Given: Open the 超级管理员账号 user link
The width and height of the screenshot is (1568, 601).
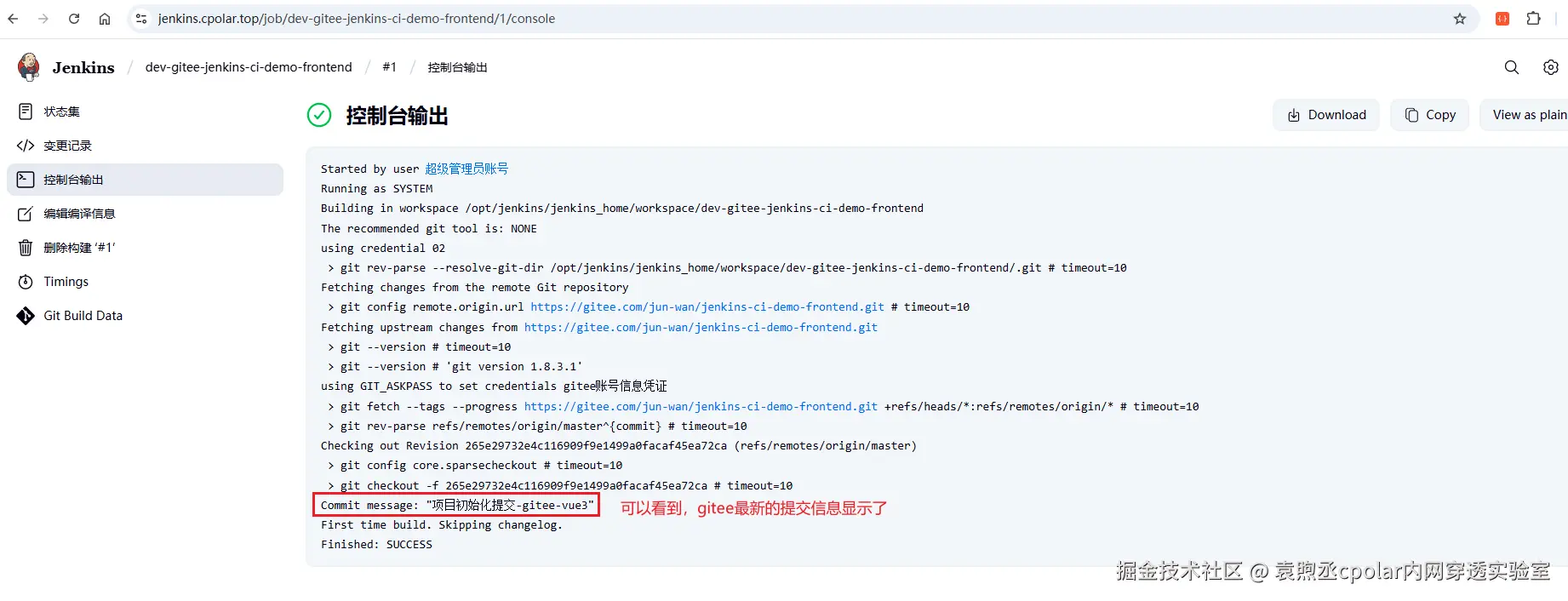Looking at the screenshot, I should pyautogui.click(x=466, y=169).
